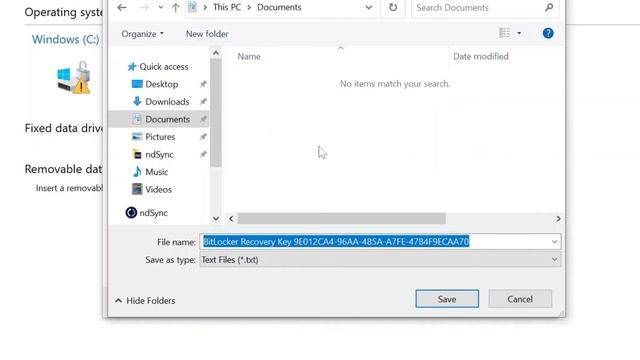This screenshot has width=640, height=360.
Task: Click 'Documents' in the address path
Action: point(279,7)
